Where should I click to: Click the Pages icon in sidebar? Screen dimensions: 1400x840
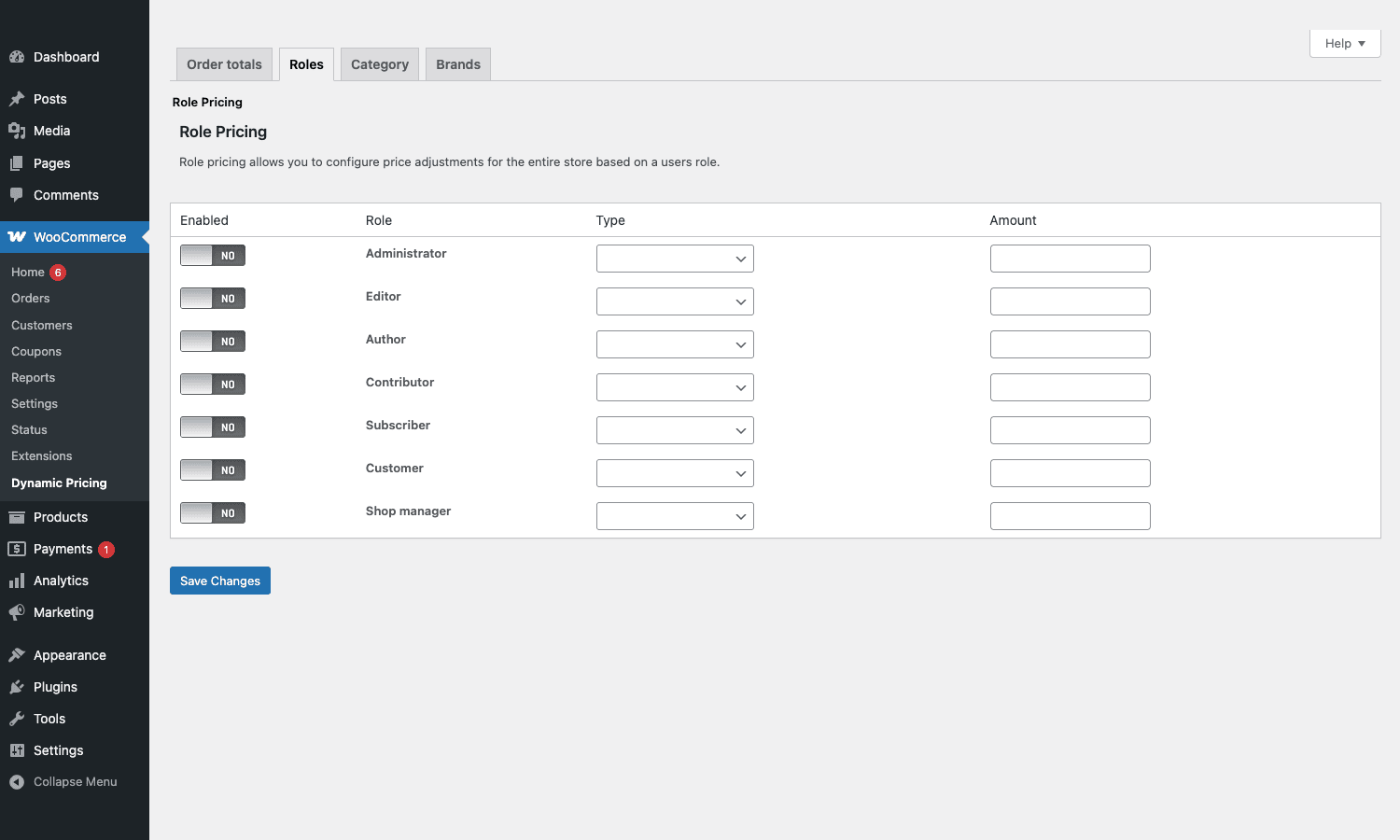click(17, 163)
